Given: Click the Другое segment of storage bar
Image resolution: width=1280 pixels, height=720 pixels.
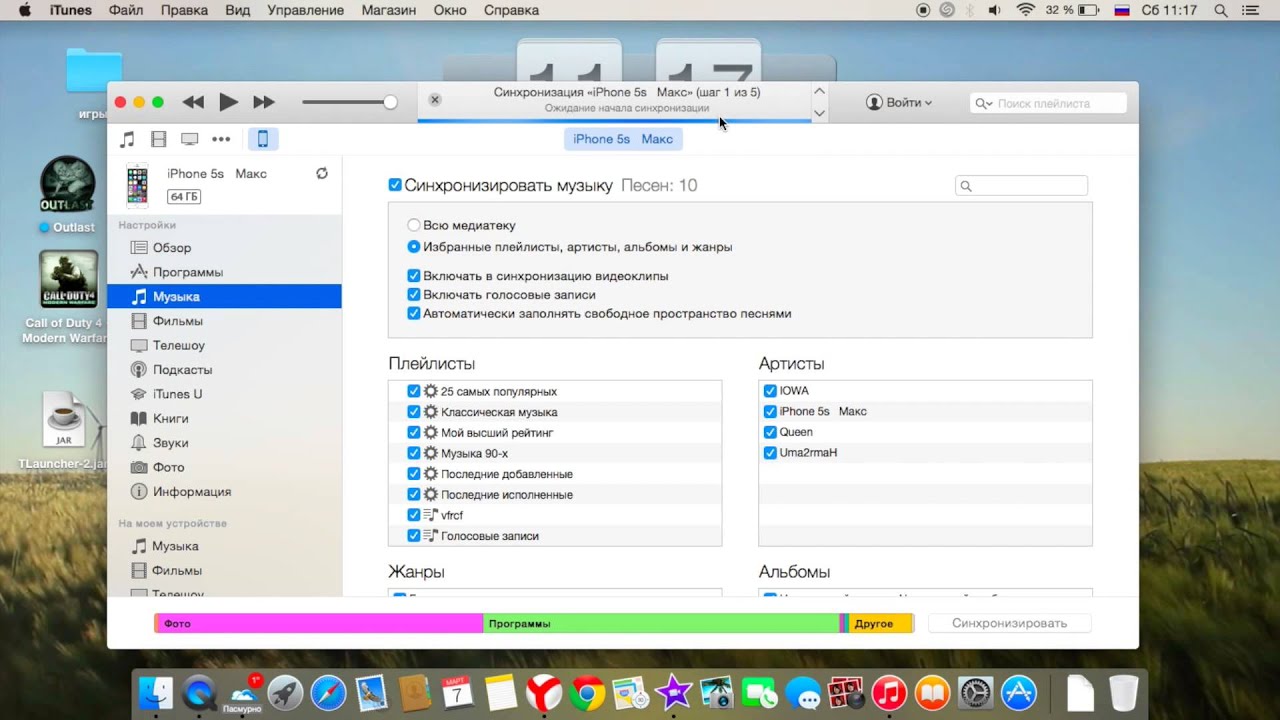Looking at the screenshot, I should (x=882, y=623).
